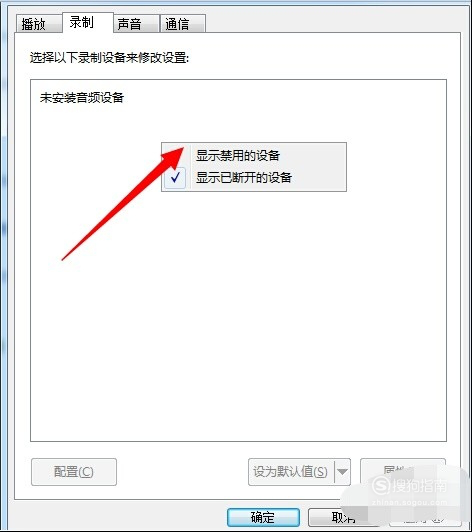
Task: Confirm with the 确定 button
Action: point(263,517)
